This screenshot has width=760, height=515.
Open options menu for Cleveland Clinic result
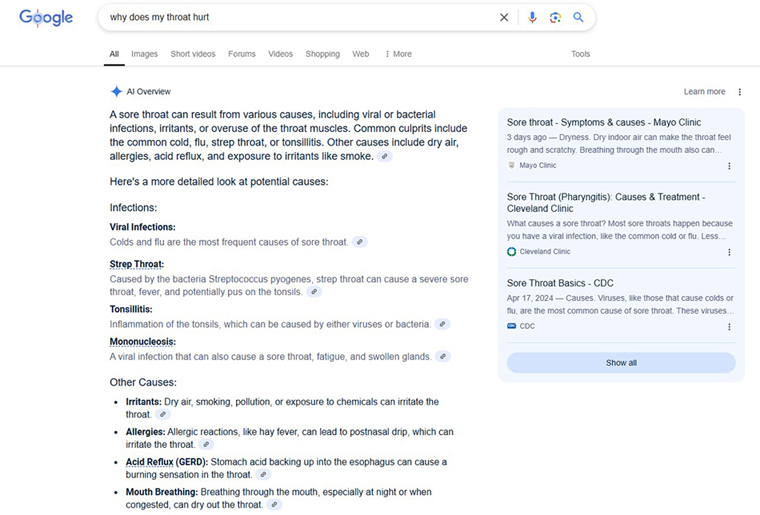click(729, 252)
